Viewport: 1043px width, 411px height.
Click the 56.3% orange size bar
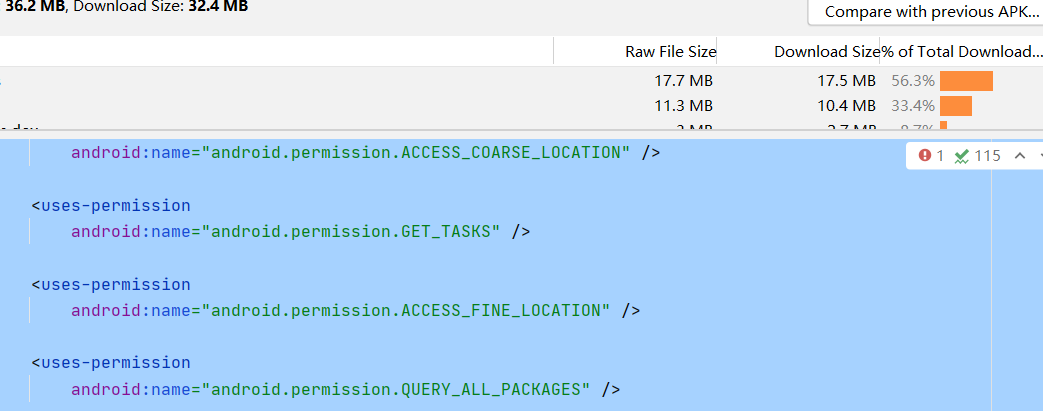pyautogui.click(x=966, y=80)
